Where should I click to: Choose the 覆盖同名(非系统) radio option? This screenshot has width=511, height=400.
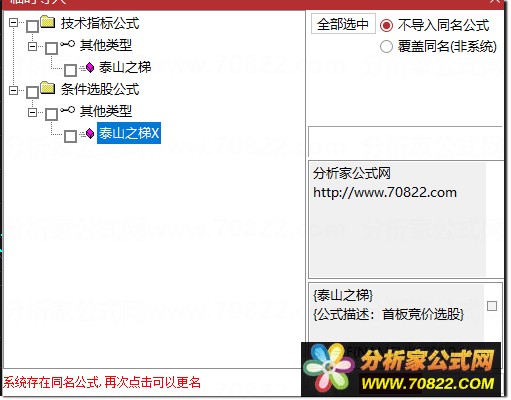[386, 46]
